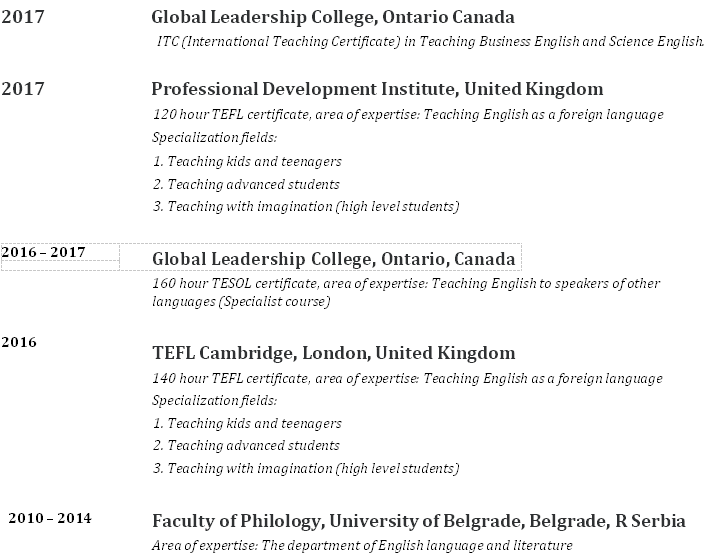711x553 pixels.
Task: Click the first 2017 year label
Action: coord(23,17)
